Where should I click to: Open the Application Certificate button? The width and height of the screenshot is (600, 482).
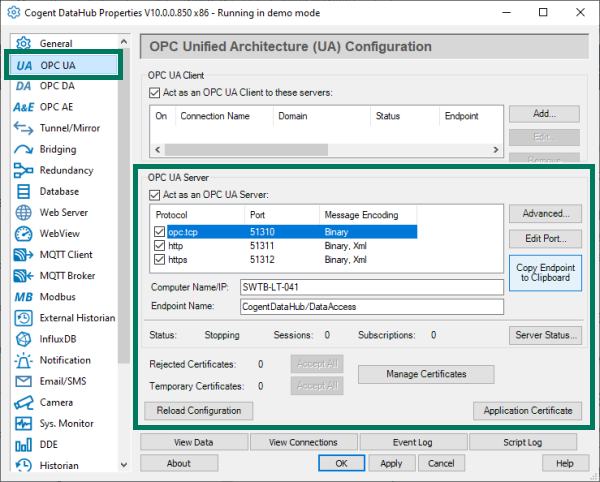pyautogui.click(x=527, y=410)
